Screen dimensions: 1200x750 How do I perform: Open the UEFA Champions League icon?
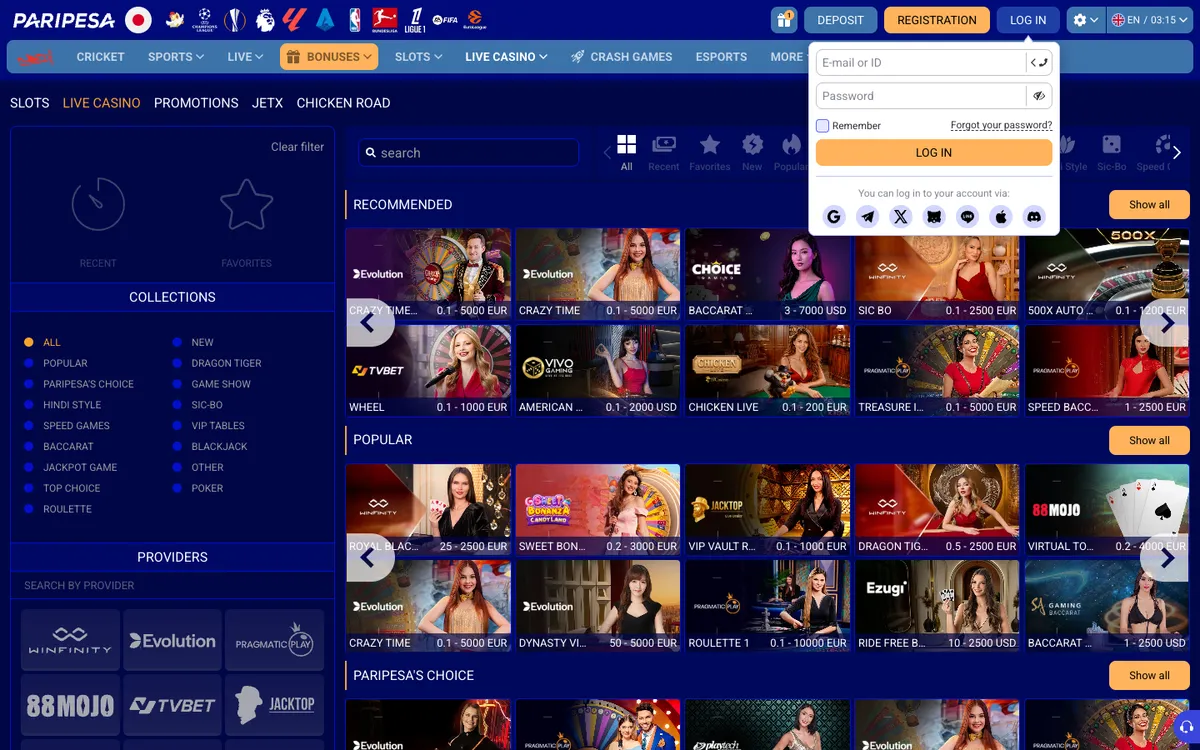(204, 19)
